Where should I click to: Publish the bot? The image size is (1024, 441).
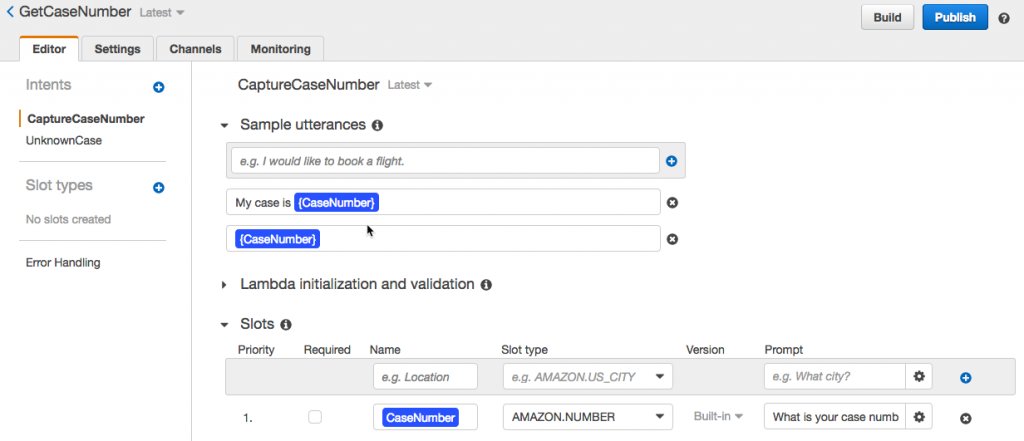pyautogui.click(x=955, y=18)
